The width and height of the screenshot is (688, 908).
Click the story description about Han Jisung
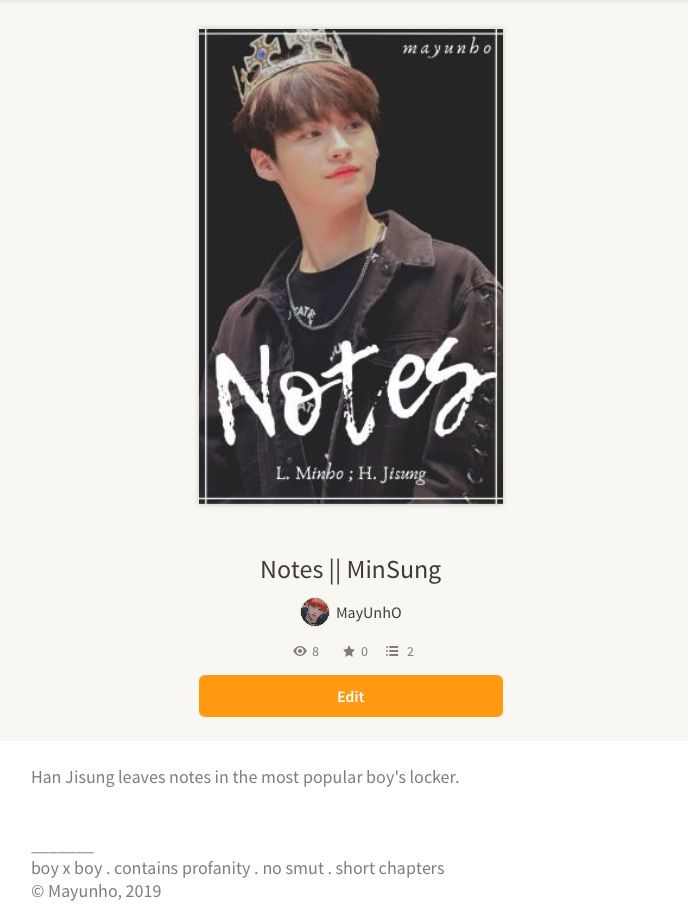click(245, 777)
